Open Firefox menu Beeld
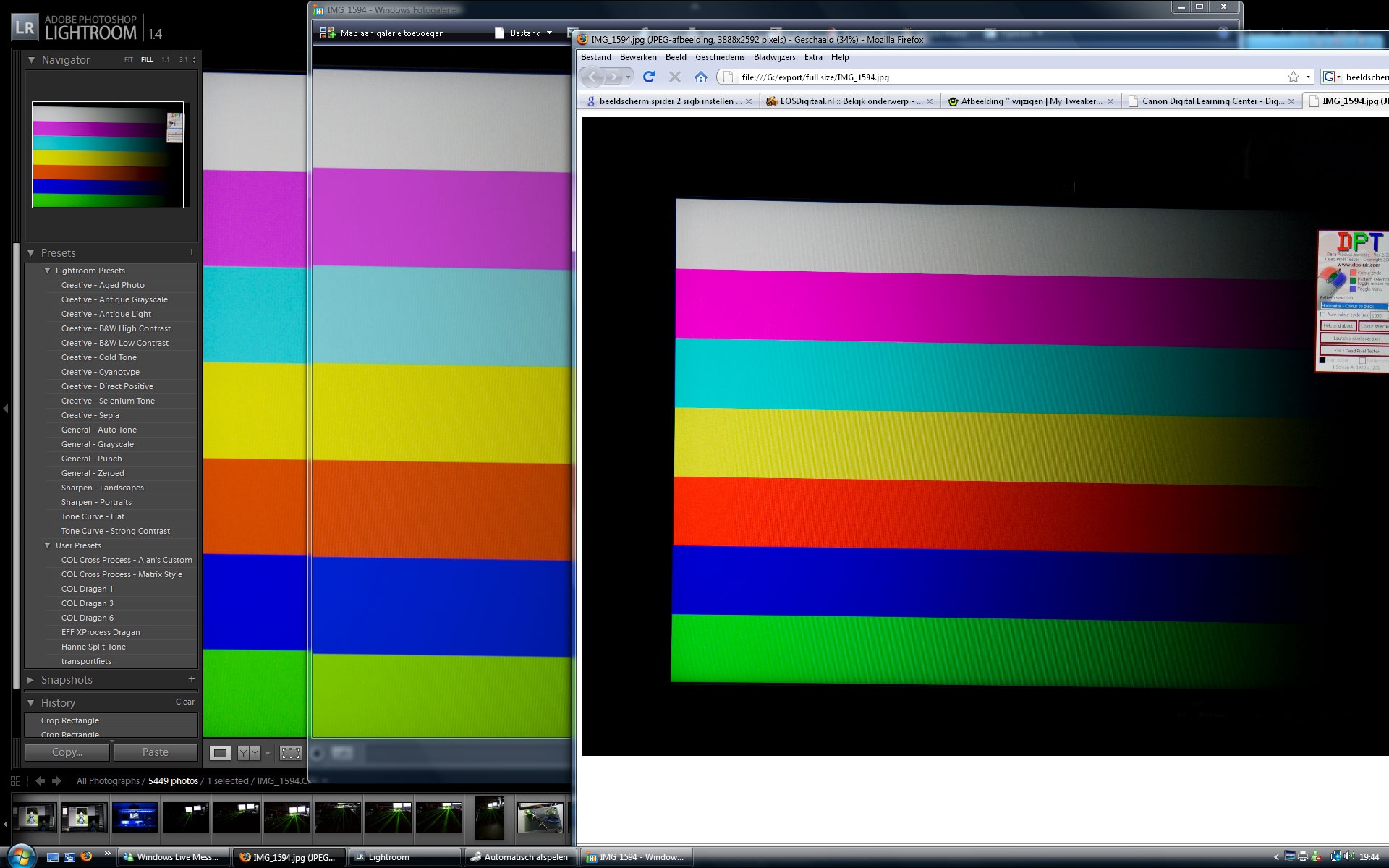Viewport: 1389px width, 868px height. tap(676, 57)
